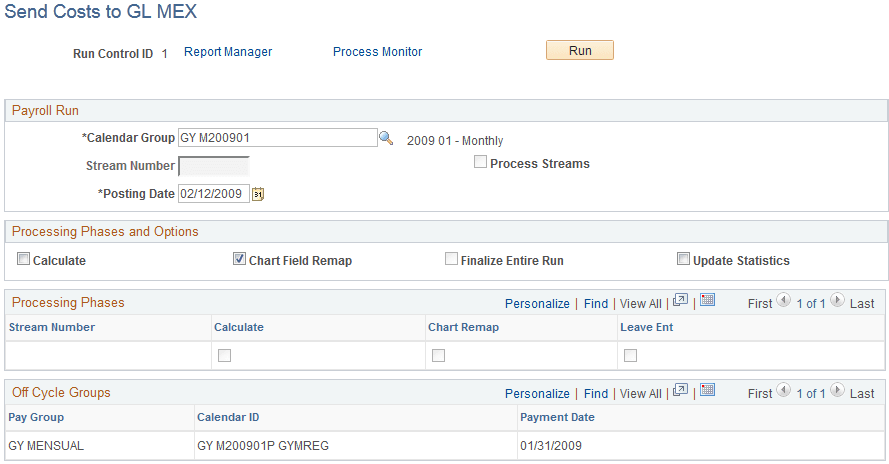Screen dimensions: 889x464
Task: Click Find in Off Cycle Groups
Action: 596,393
